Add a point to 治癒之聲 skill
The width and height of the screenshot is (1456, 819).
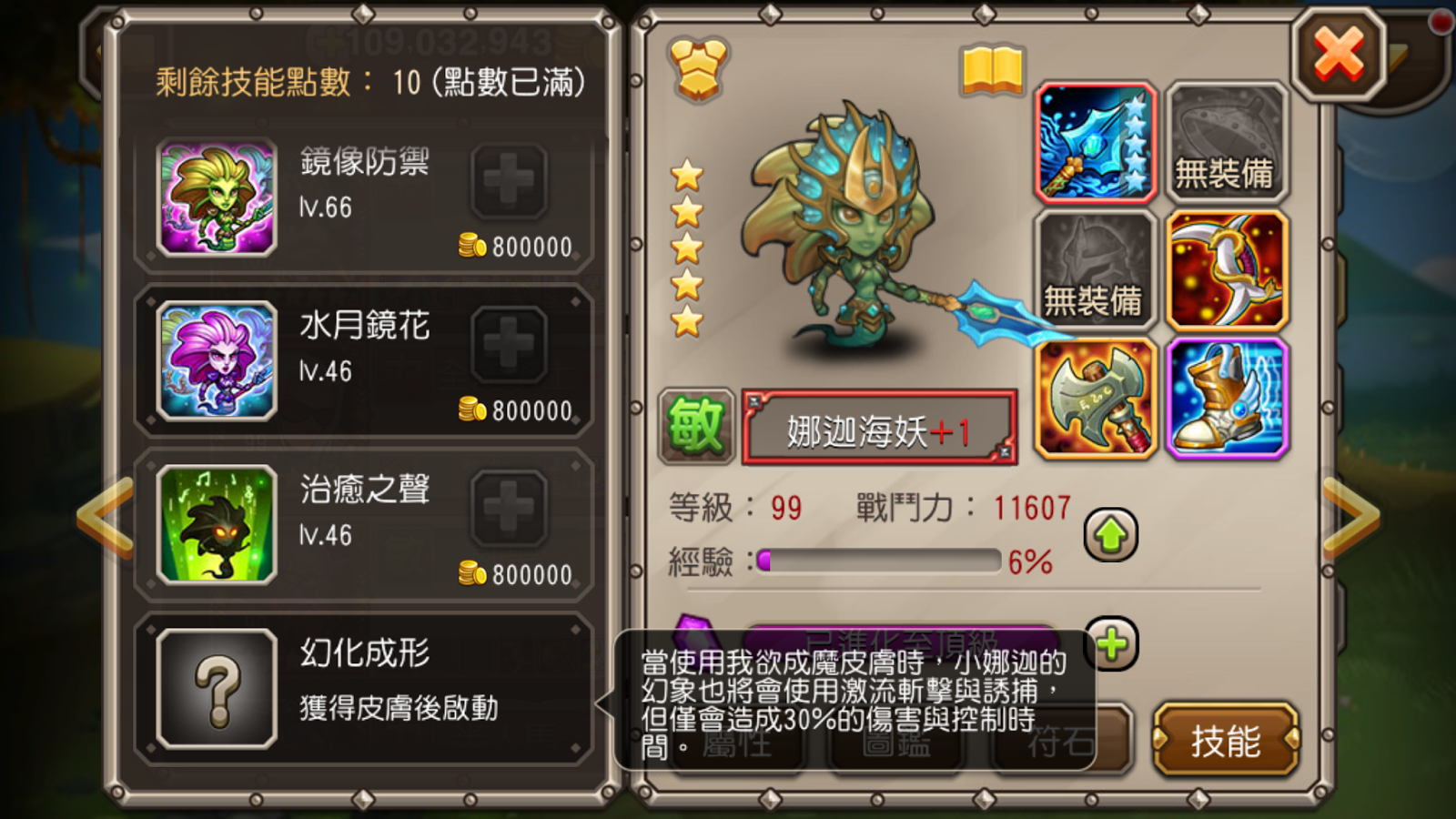[510, 508]
